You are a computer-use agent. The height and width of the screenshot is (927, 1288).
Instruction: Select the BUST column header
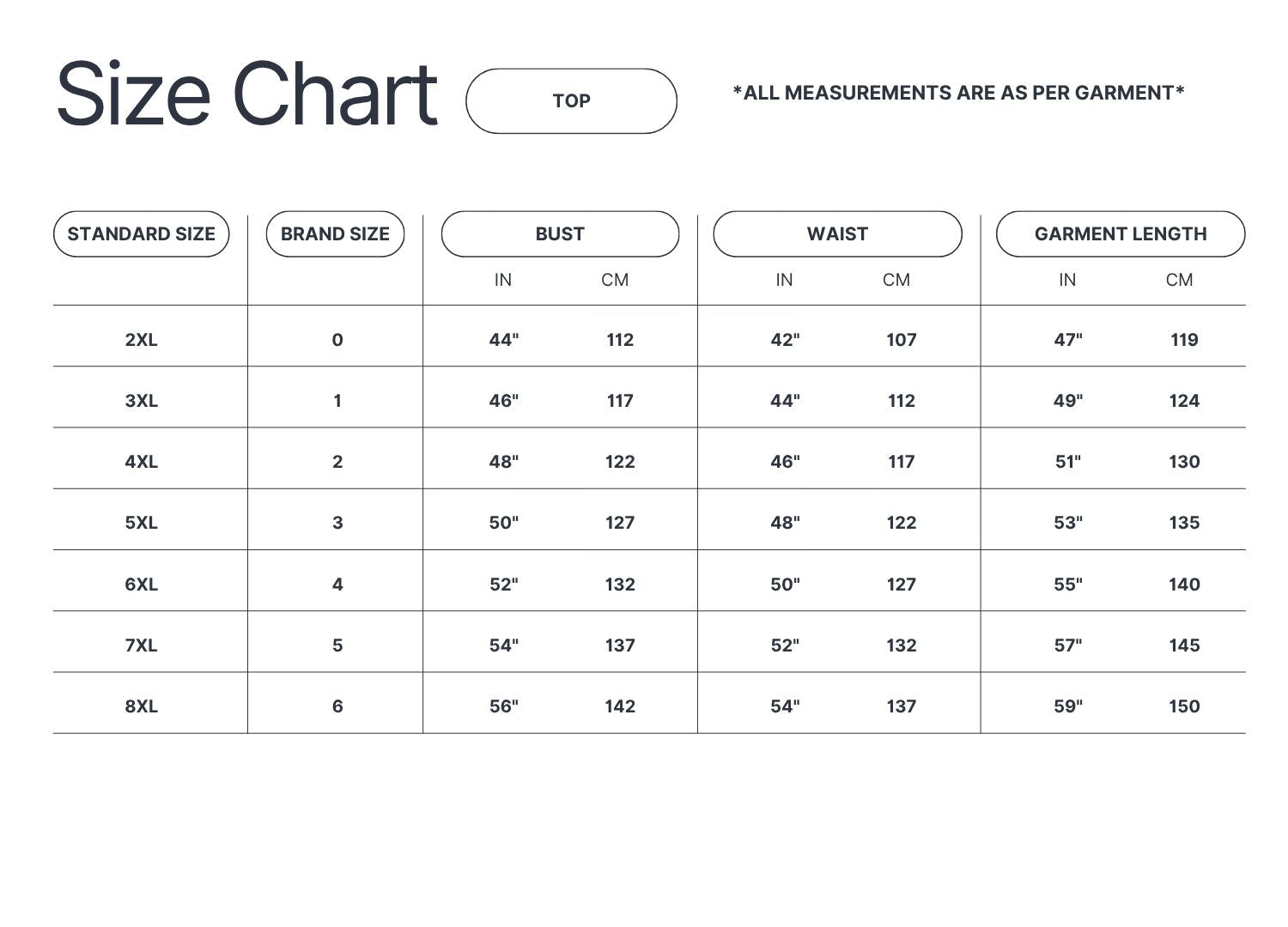560,234
